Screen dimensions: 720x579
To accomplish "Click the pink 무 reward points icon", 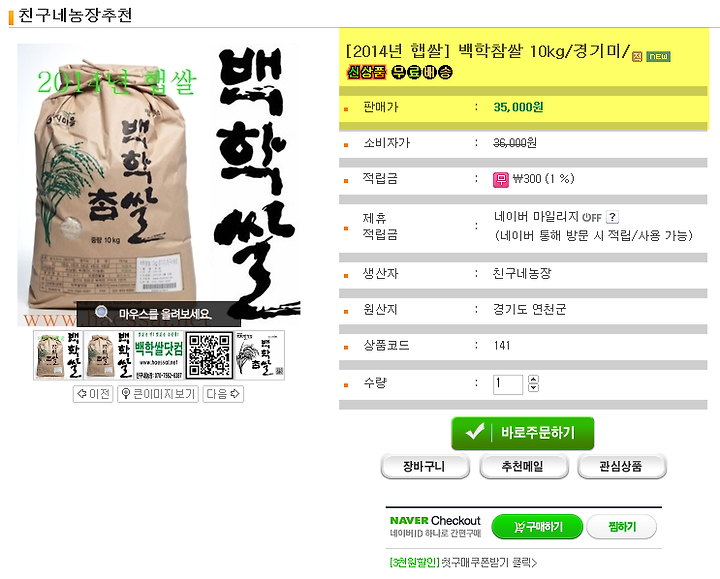I will (x=501, y=180).
